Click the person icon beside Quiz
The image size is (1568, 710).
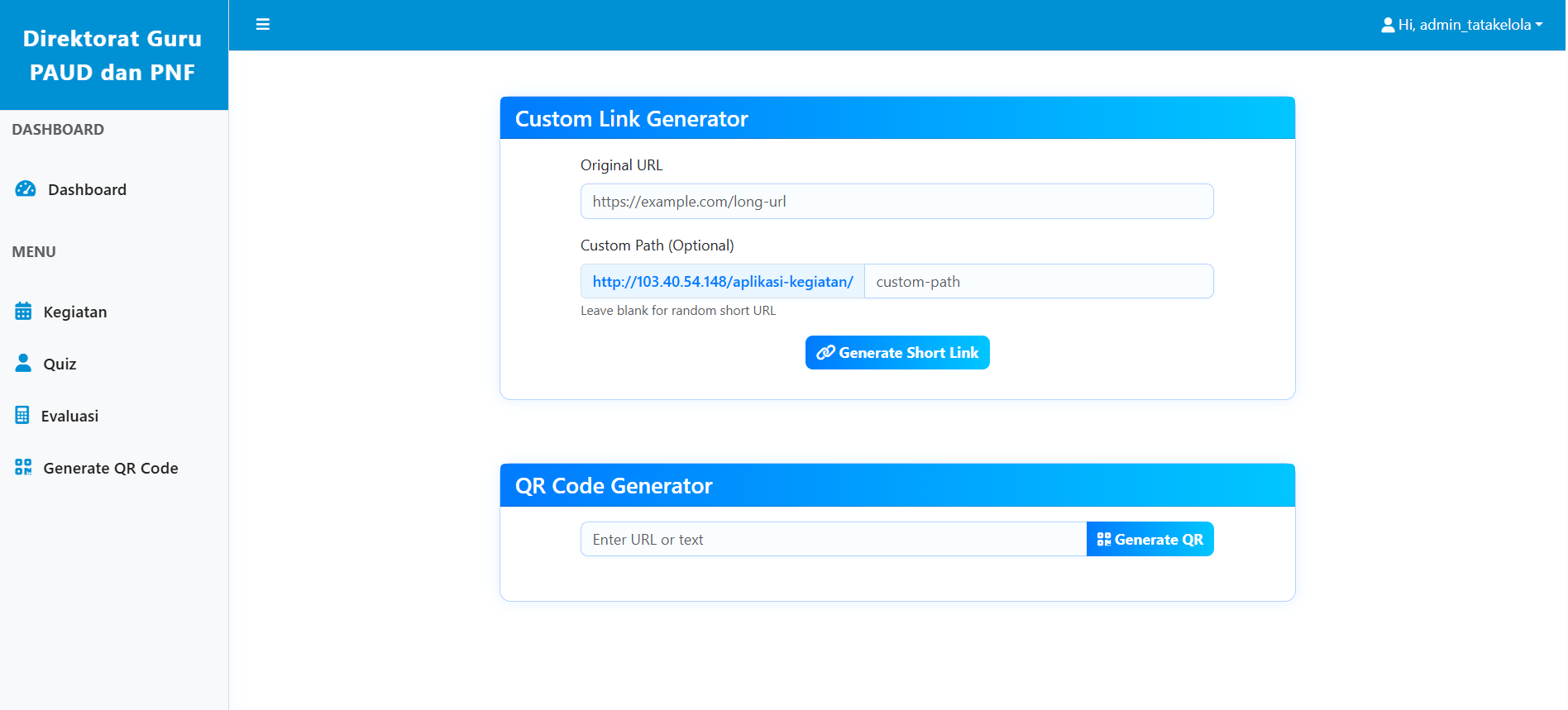tap(22, 363)
